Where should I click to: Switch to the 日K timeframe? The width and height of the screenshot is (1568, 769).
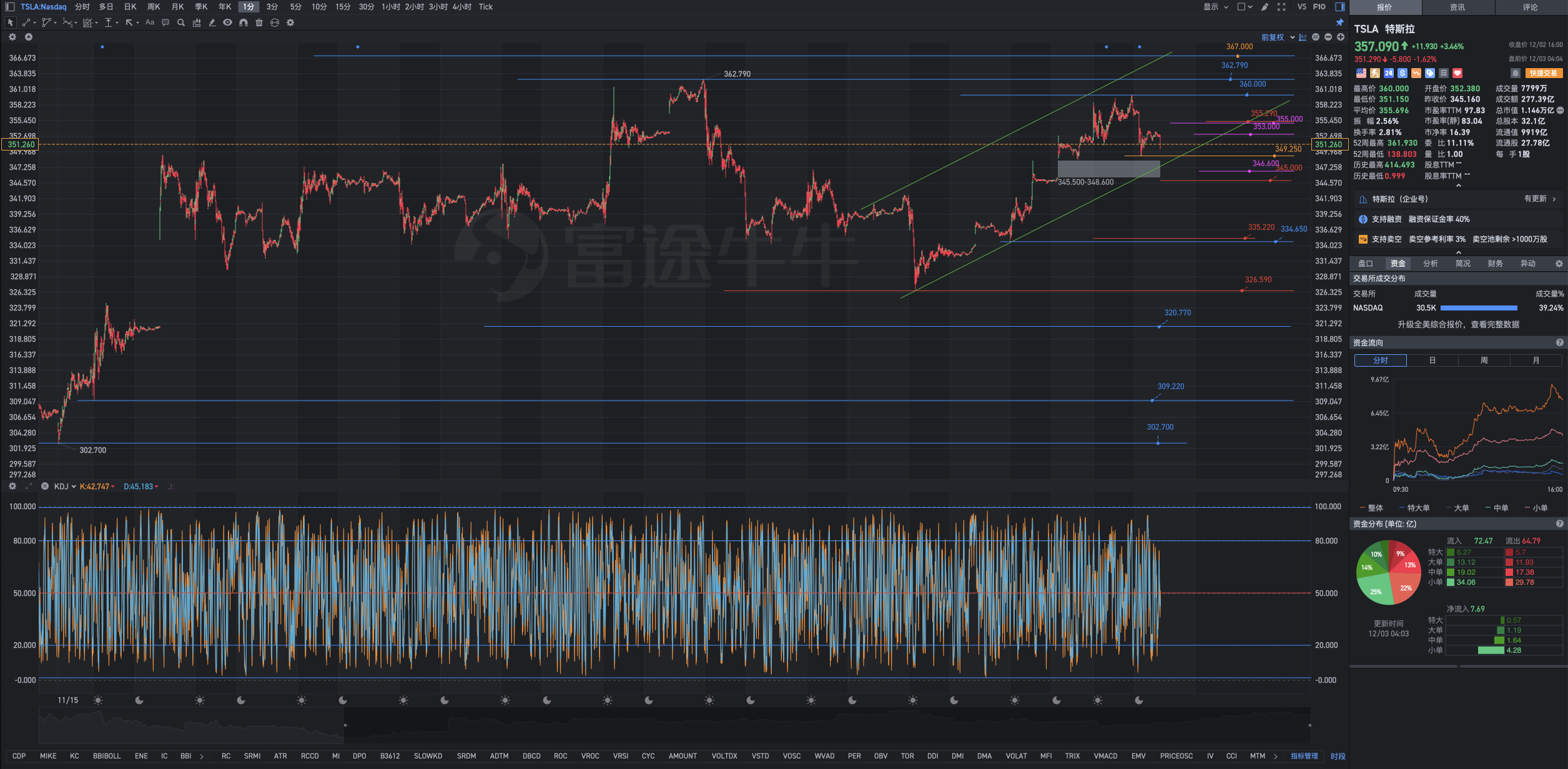[x=130, y=7]
